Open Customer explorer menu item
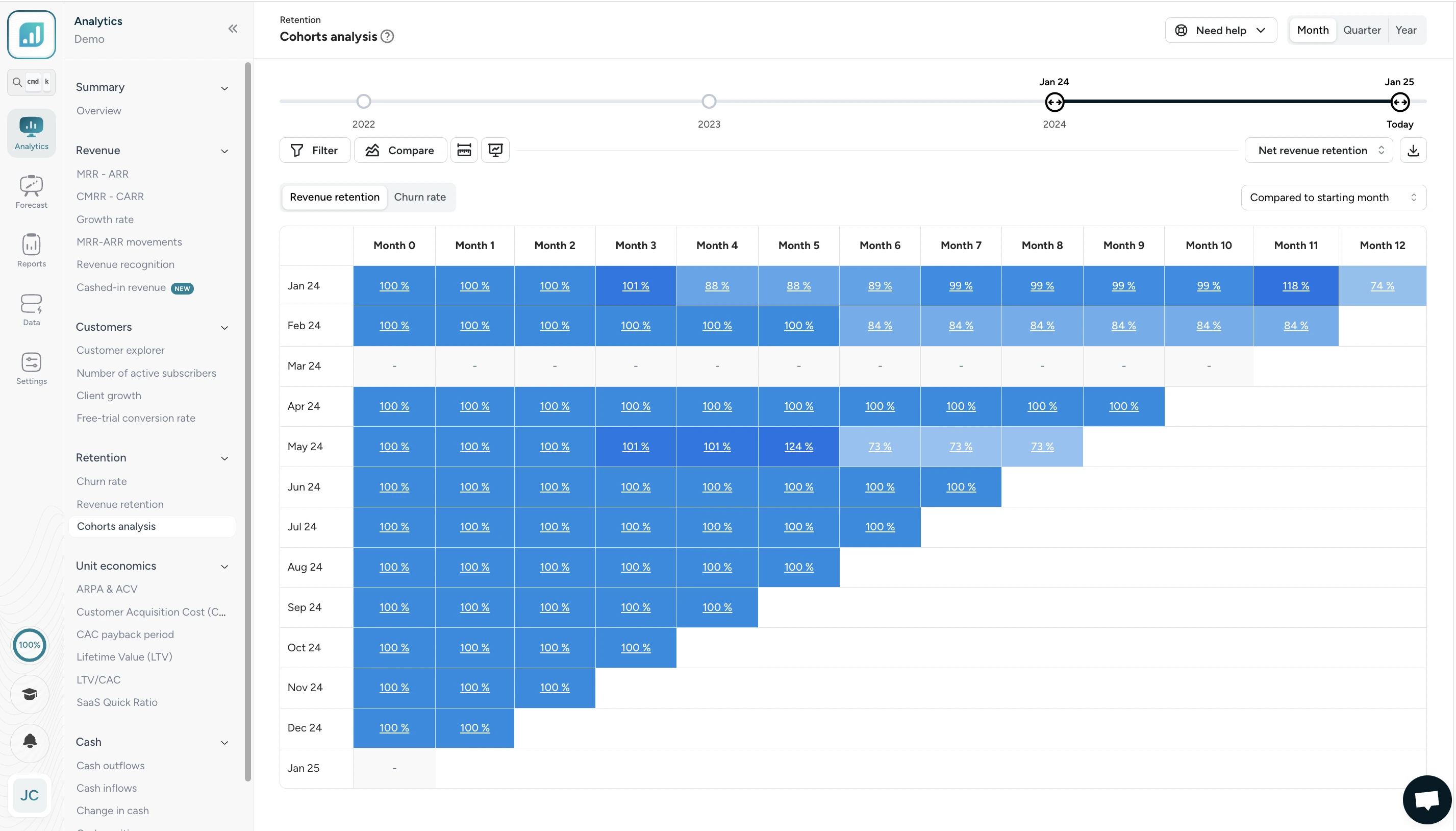1456x831 pixels. tap(120, 350)
